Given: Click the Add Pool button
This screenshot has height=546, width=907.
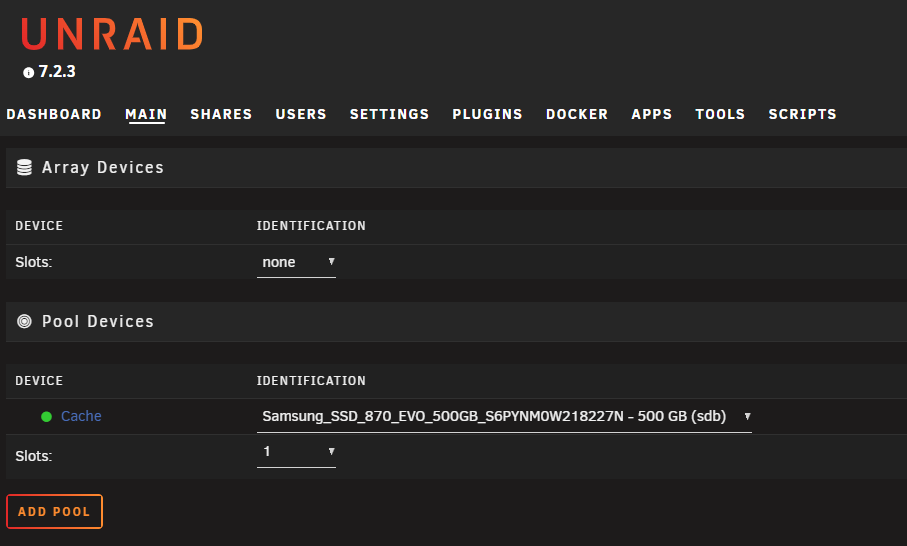Looking at the screenshot, I should 54,511.
